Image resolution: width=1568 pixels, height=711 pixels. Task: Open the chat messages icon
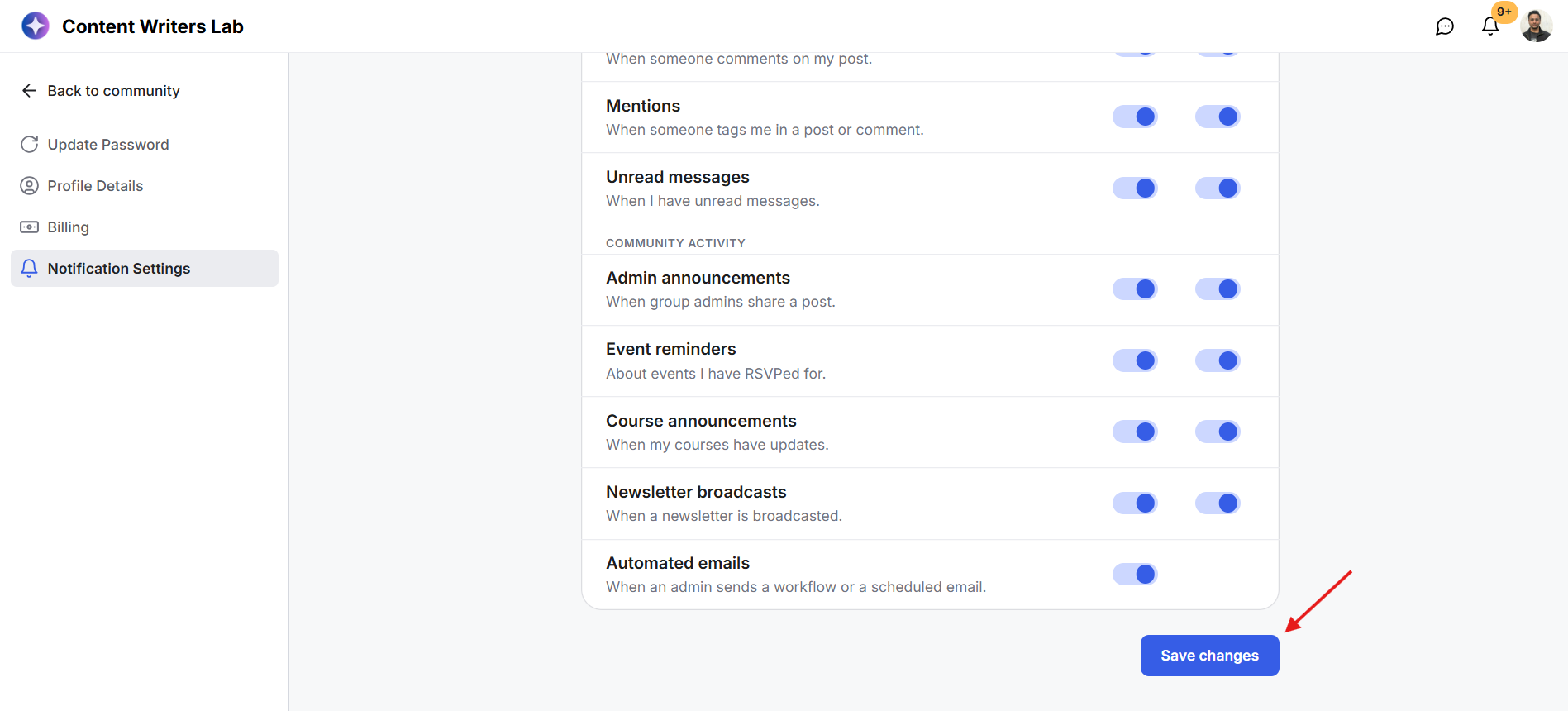tap(1445, 26)
